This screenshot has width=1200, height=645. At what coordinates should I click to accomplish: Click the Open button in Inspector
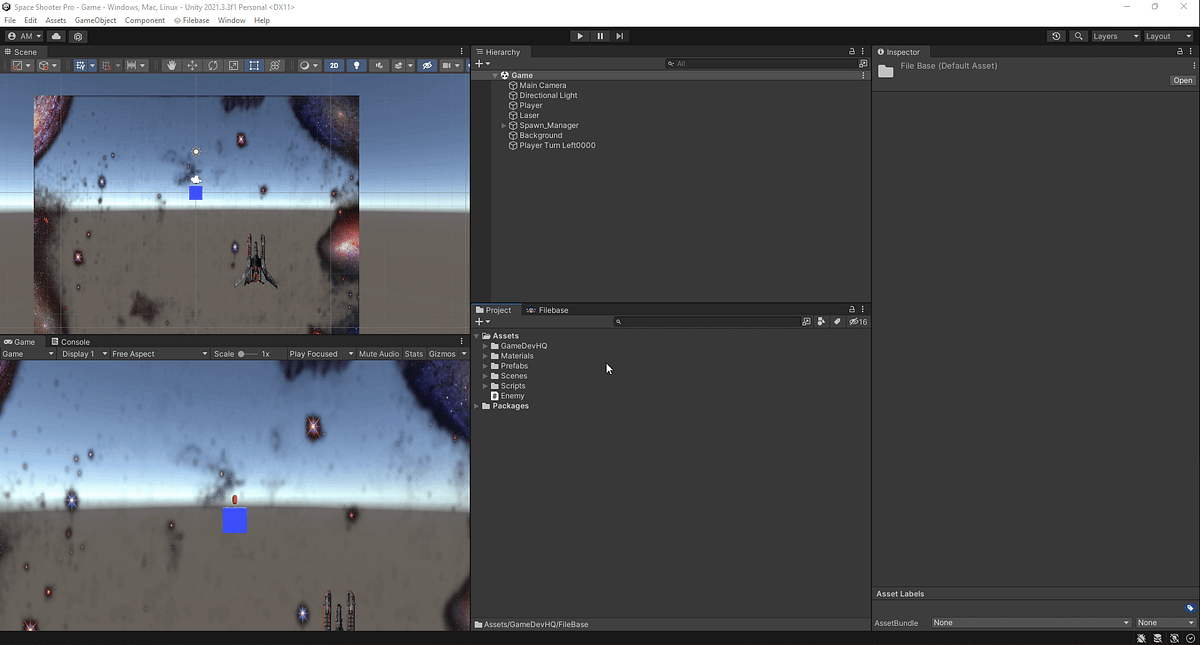click(1183, 81)
